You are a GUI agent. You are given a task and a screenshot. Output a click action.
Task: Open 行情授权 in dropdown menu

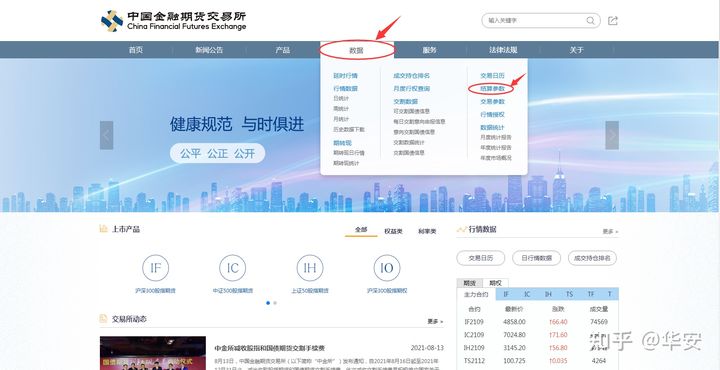tap(492, 114)
